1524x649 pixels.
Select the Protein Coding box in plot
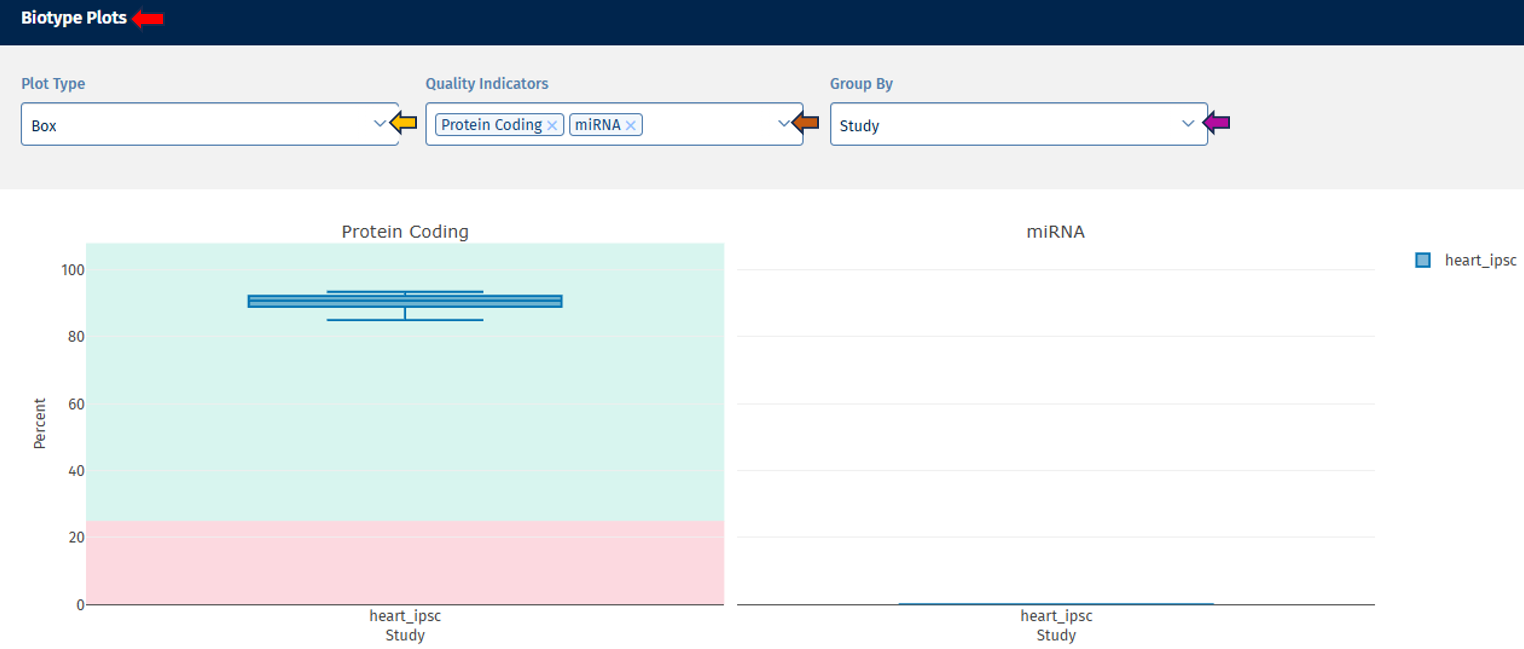click(405, 301)
